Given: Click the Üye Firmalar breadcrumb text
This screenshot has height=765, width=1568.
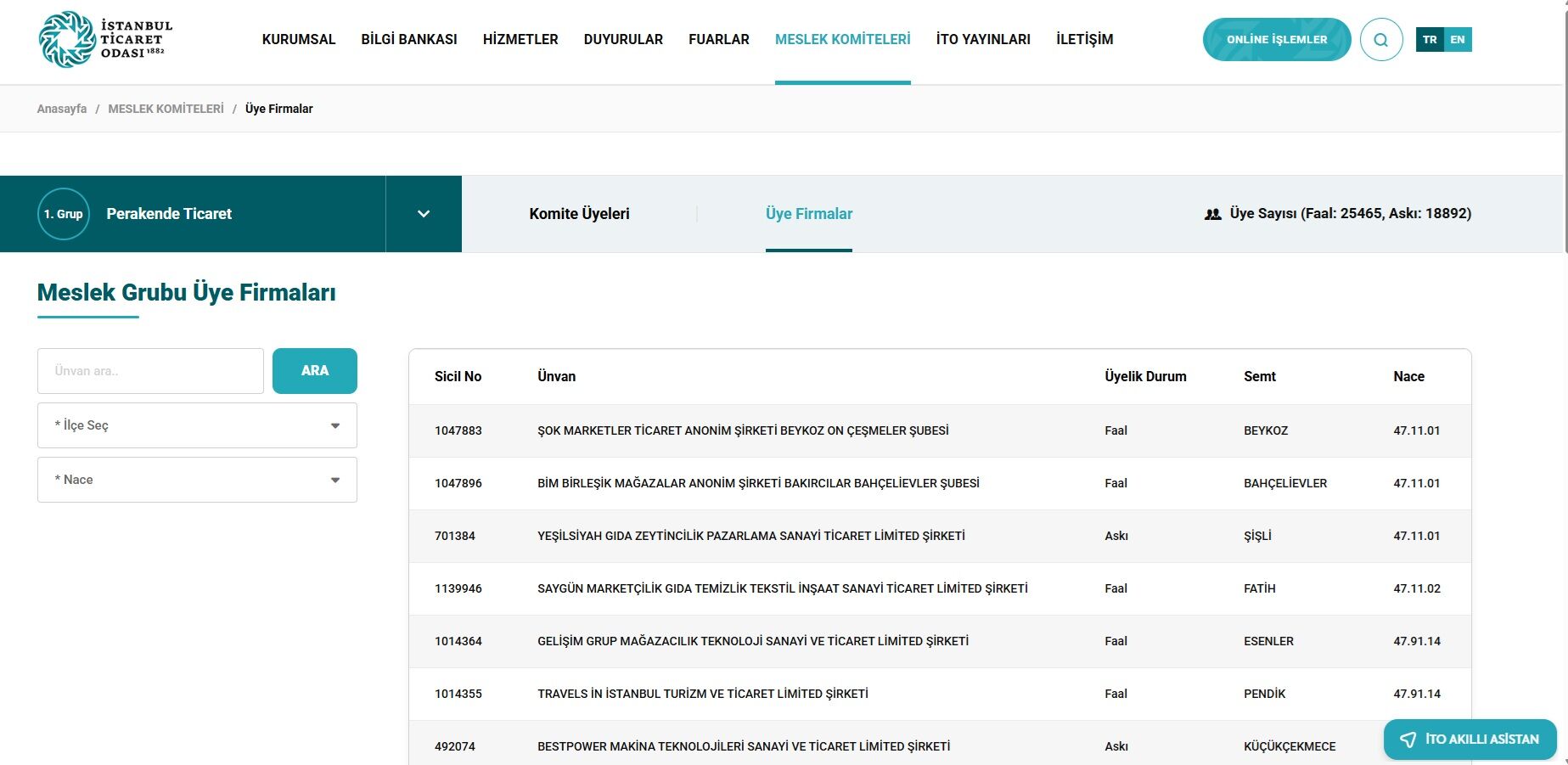Looking at the screenshot, I should pos(279,109).
